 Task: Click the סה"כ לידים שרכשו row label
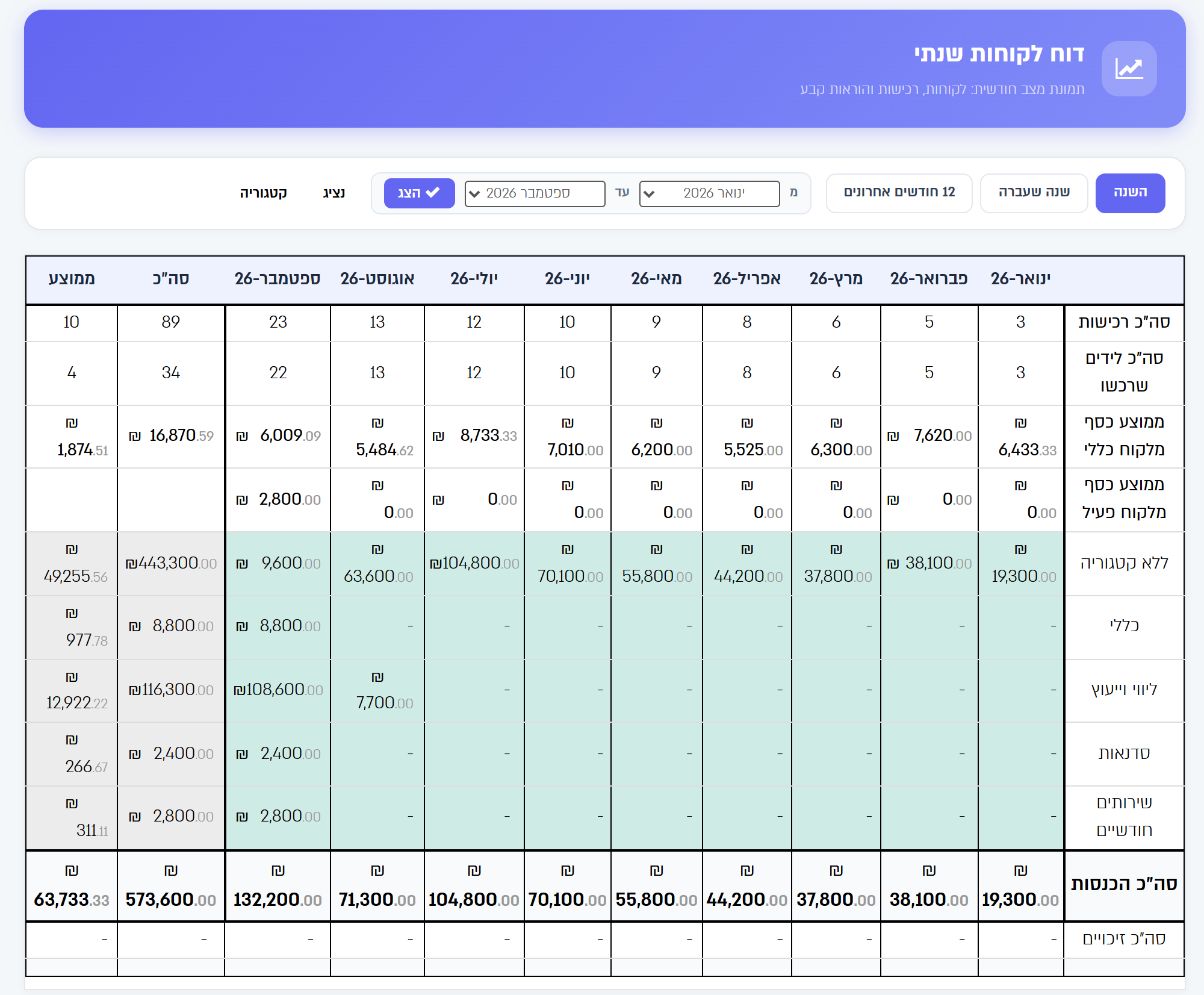pyautogui.click(x=1124, y=372)
